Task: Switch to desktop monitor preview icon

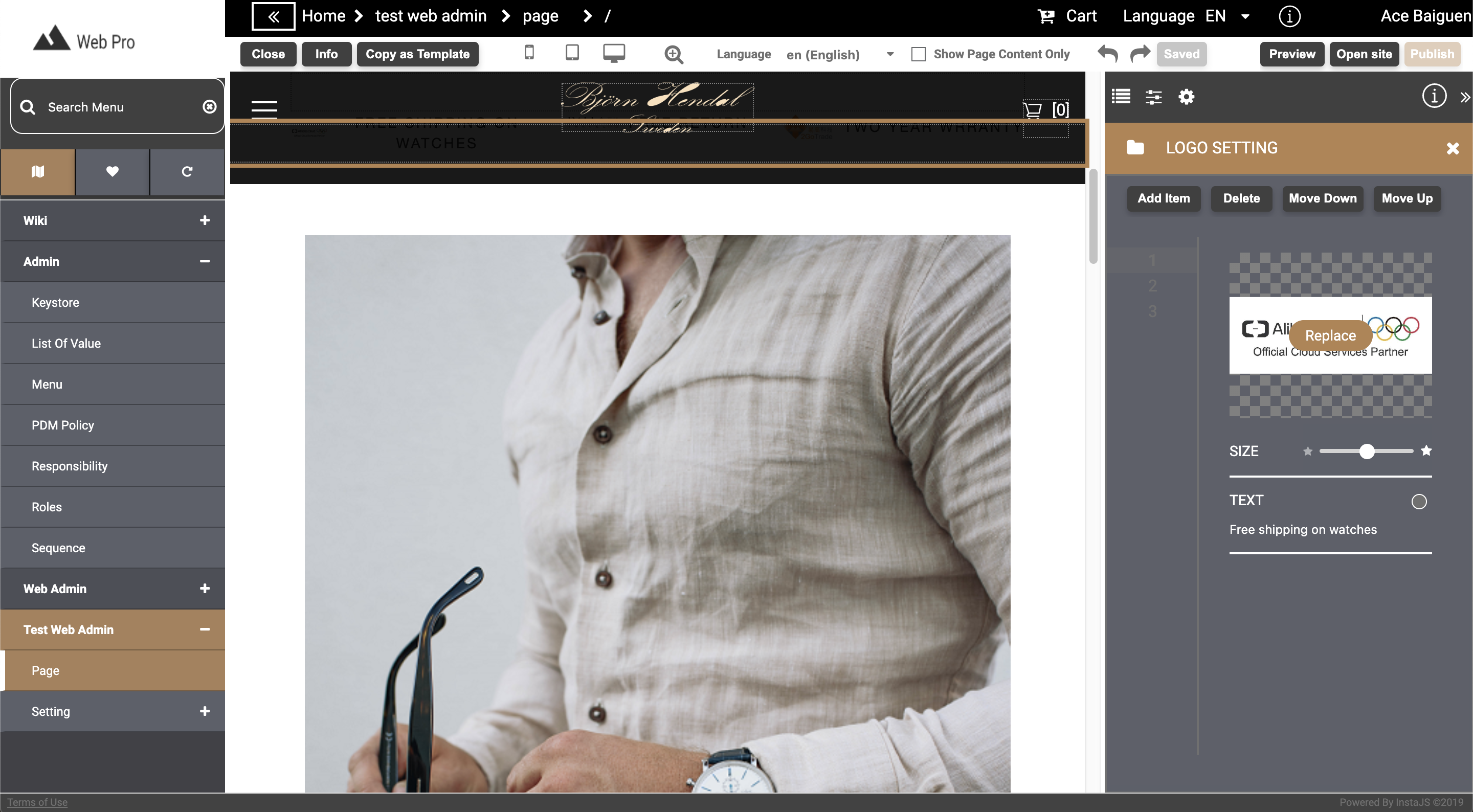Action: [x=614, y=53]
